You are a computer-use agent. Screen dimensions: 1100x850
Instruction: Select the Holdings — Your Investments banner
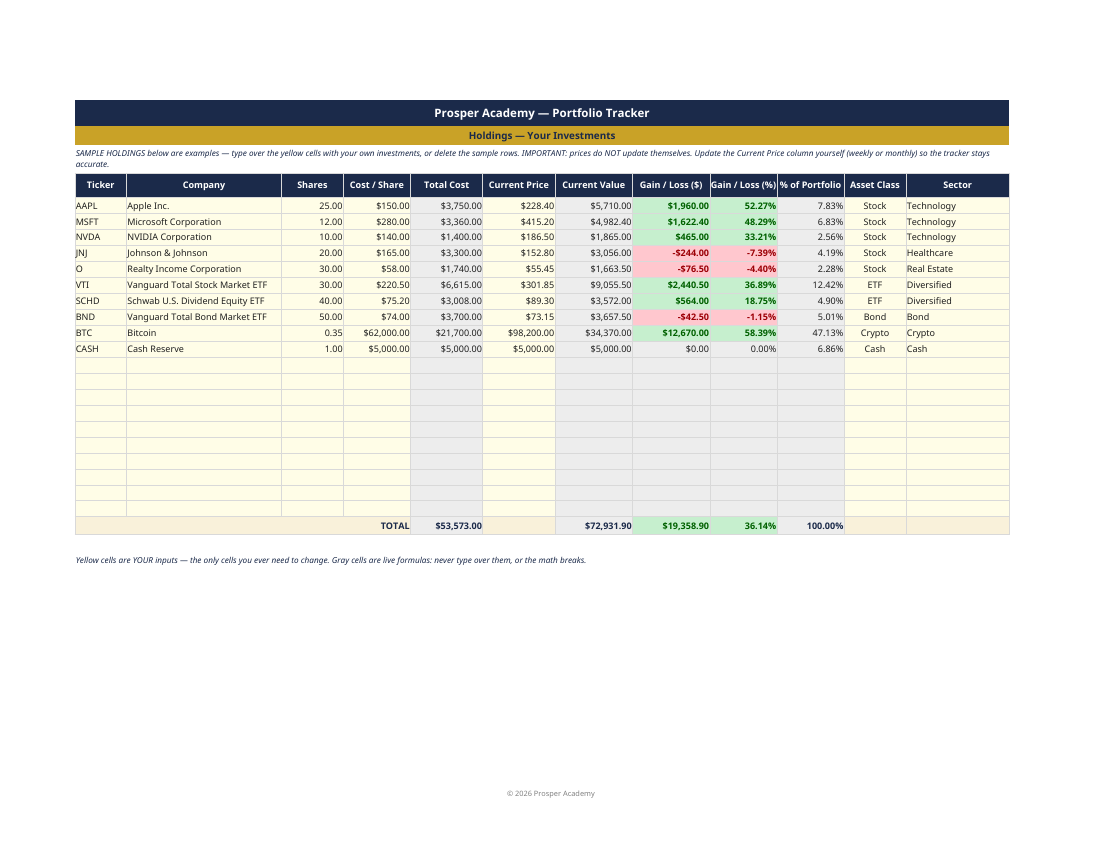click(542, 136)
